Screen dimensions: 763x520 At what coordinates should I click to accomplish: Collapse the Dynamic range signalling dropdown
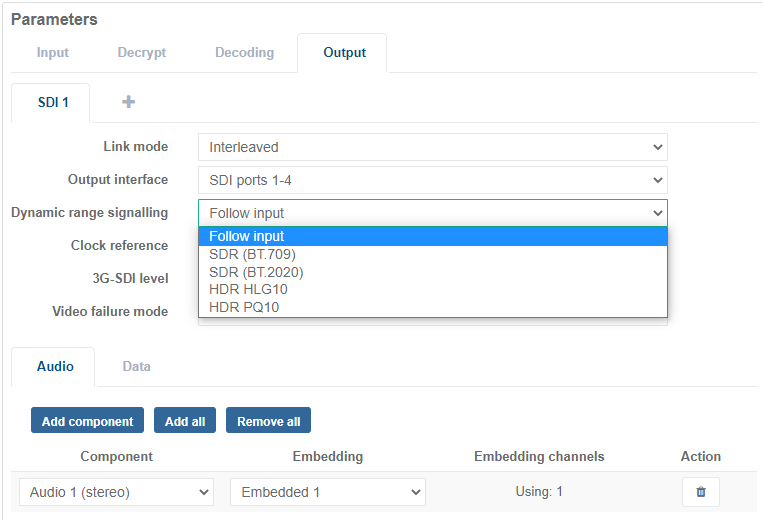pyautogui.click(x=432, y=213)
